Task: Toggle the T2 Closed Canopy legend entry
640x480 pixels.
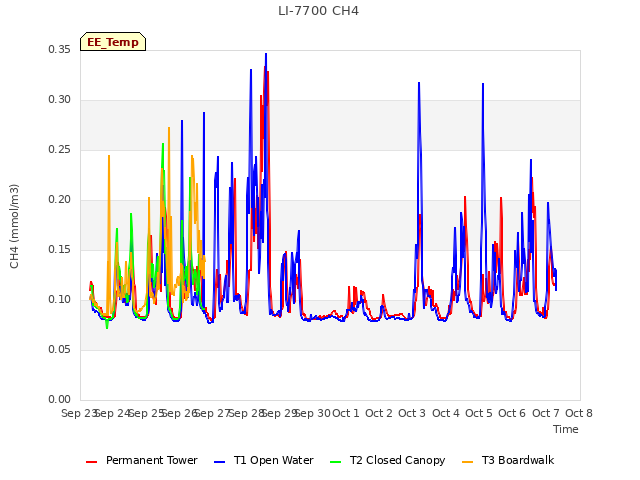Action: pyautogui.click(x=387, y=460)
